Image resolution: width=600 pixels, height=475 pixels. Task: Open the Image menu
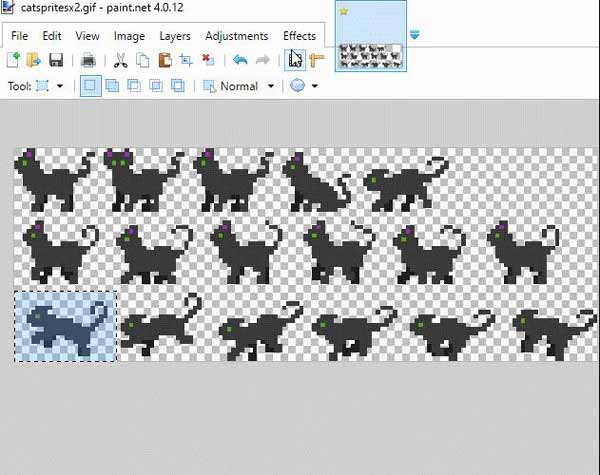pyautogui.click(x=129, y=36)
